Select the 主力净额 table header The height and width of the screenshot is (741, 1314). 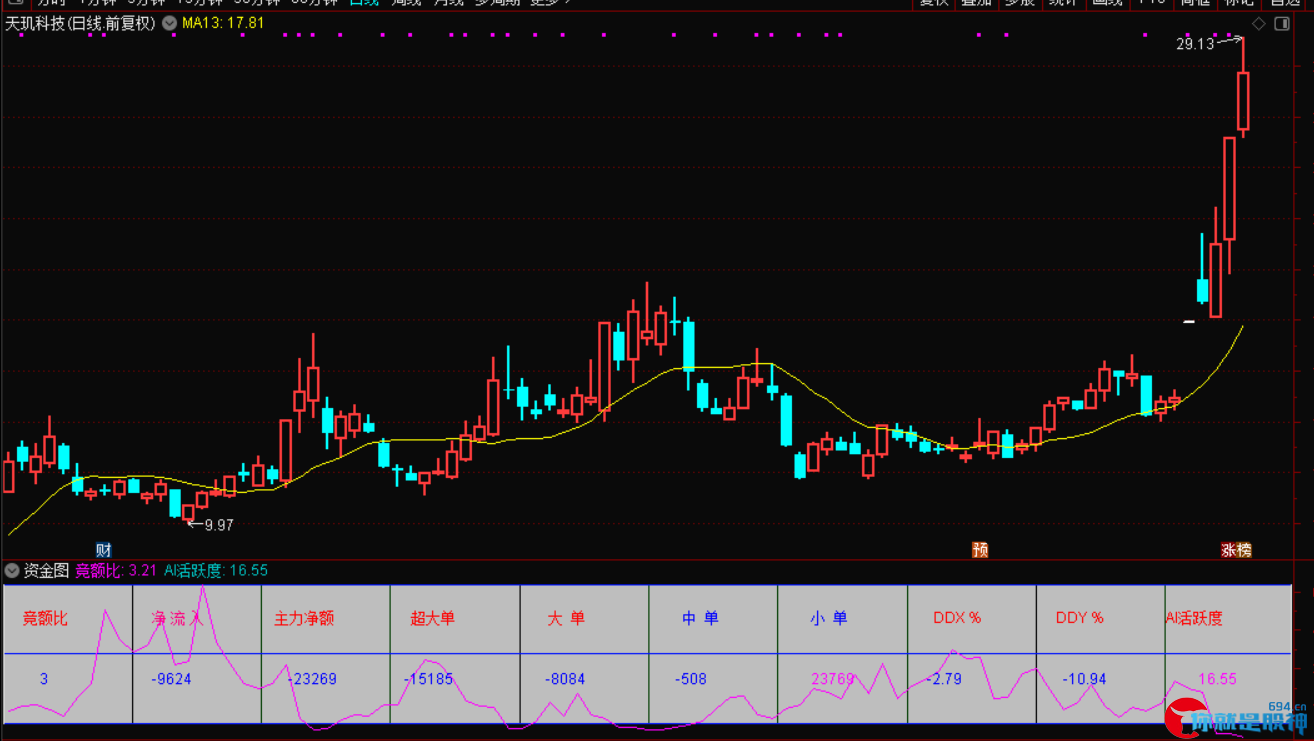click(304, 618)
